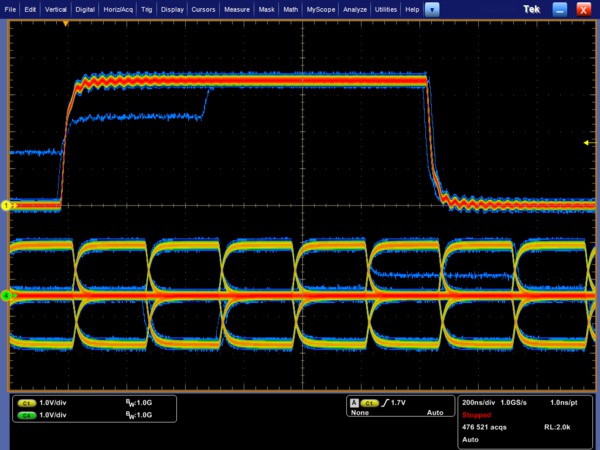Click the trigger type A indicator
Viewport: 600px width, 450px height.
354,402
